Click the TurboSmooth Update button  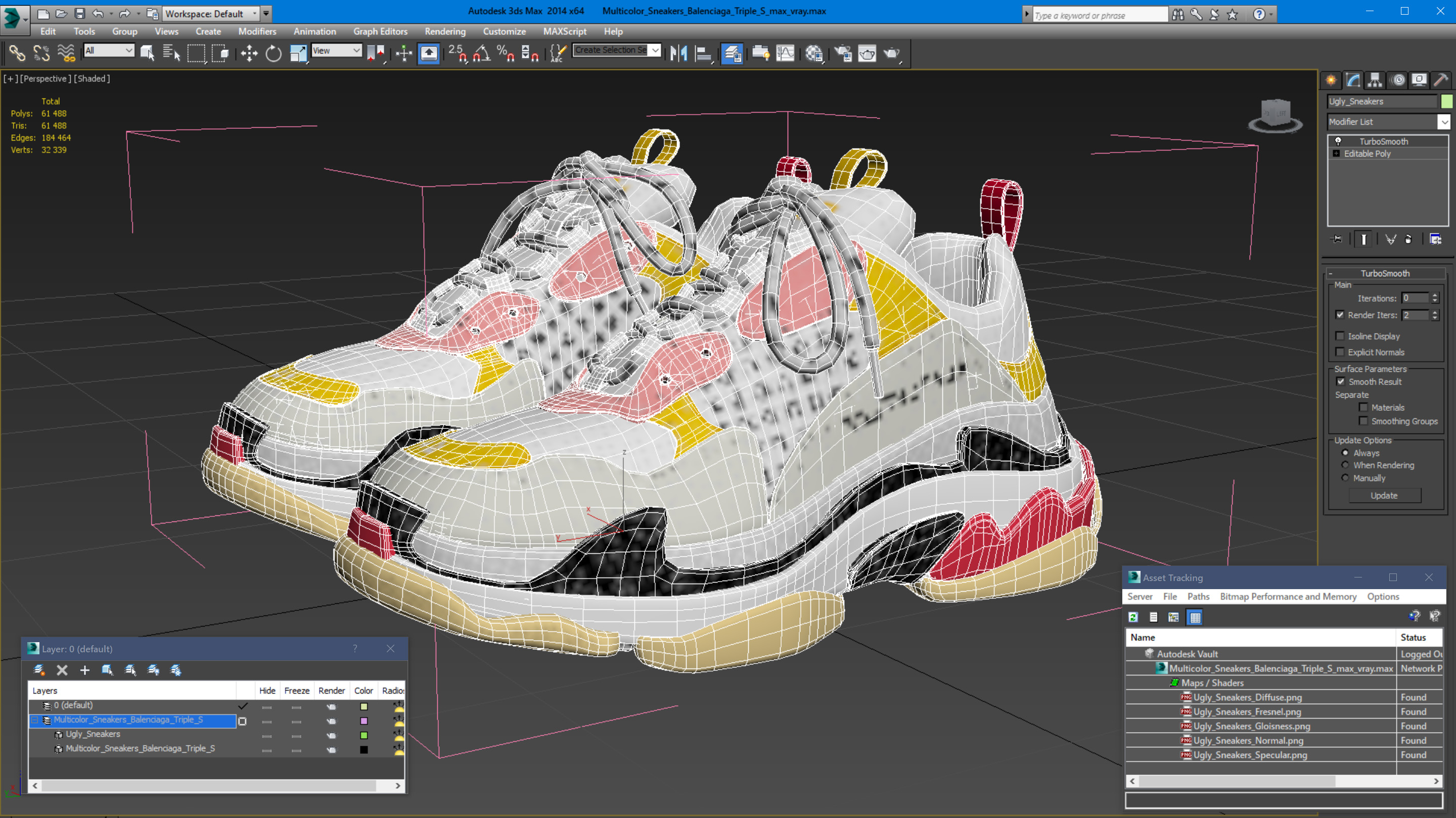tap(1384, 496)
